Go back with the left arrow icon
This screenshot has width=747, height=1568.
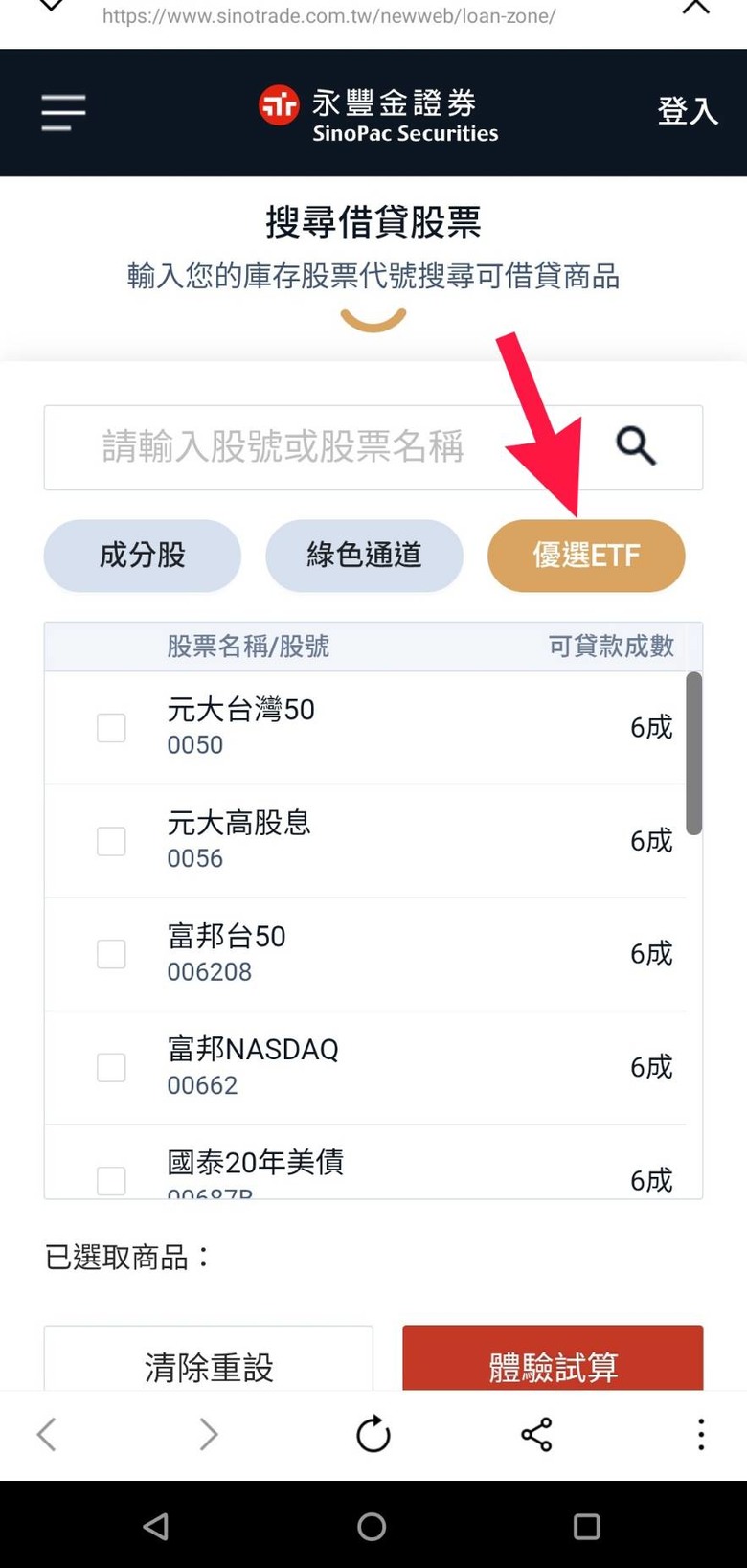(x=46, y=1434)
